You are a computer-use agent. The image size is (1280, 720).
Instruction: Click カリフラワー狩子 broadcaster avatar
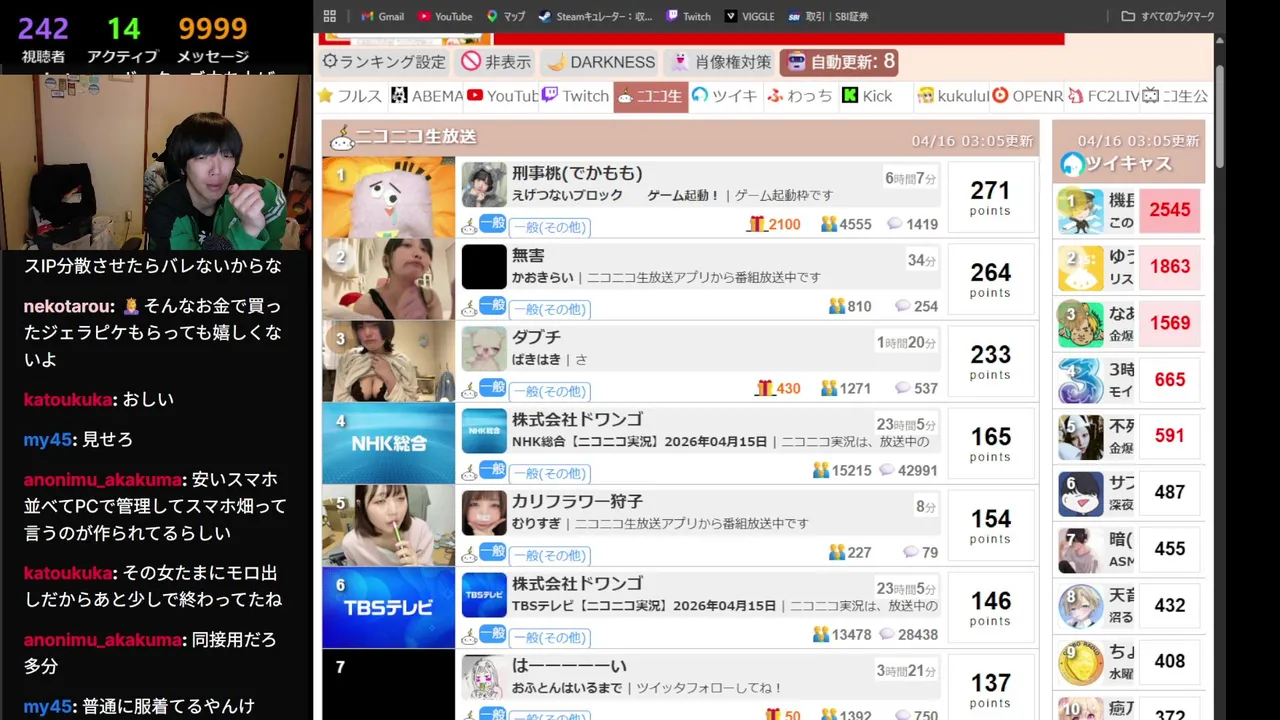click(484, 513)
